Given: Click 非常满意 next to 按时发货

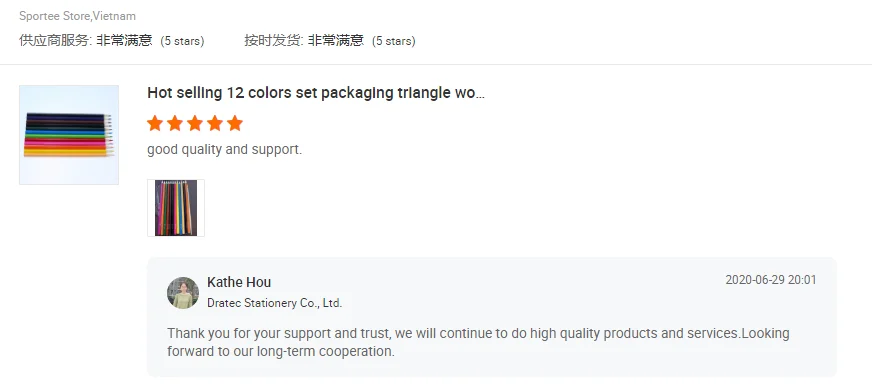Looking at the screenshot, I should pos(336,41).
